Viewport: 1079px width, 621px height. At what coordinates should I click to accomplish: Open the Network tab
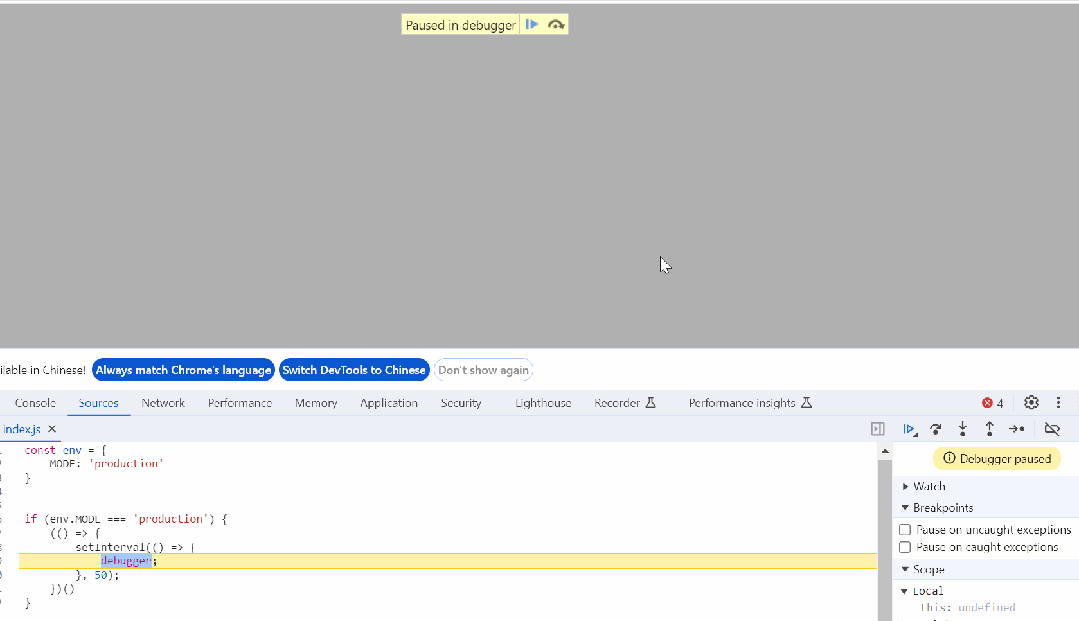pos(163,403)
